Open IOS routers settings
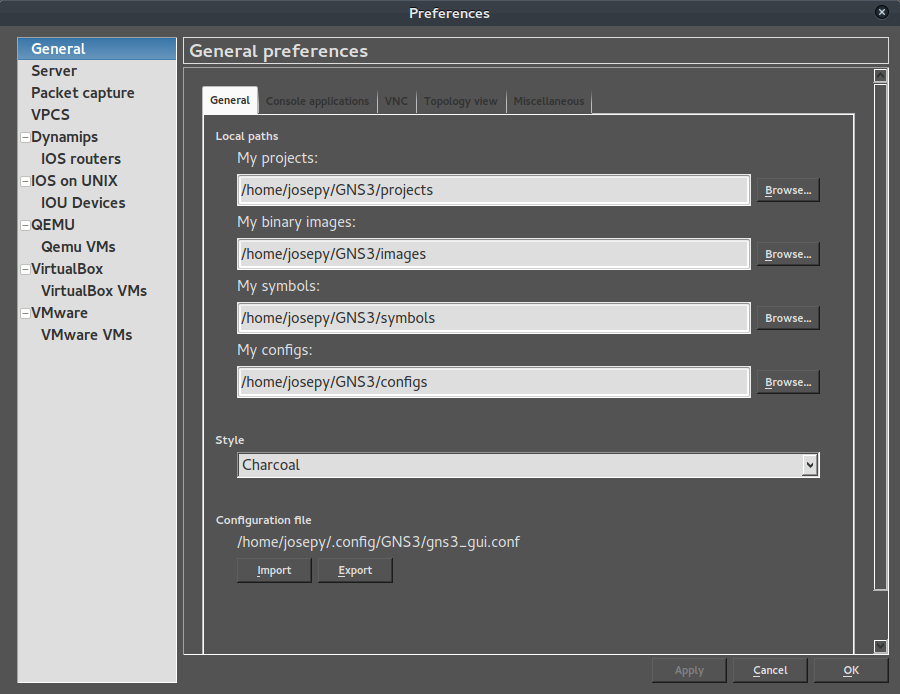 pyautogui.click(x=81, y=159)
